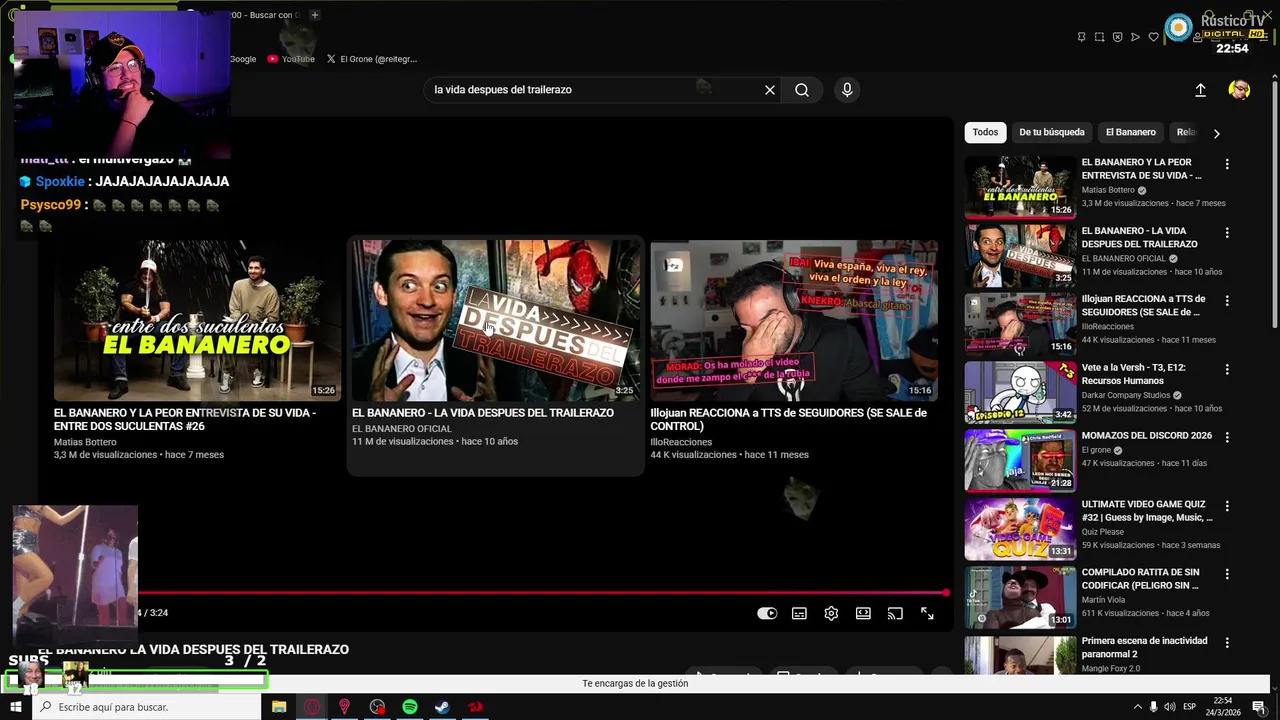The height and width of the screenshot is (720, 1280).
Task: Open Steam from taskbar
Action: coord(442,707)
